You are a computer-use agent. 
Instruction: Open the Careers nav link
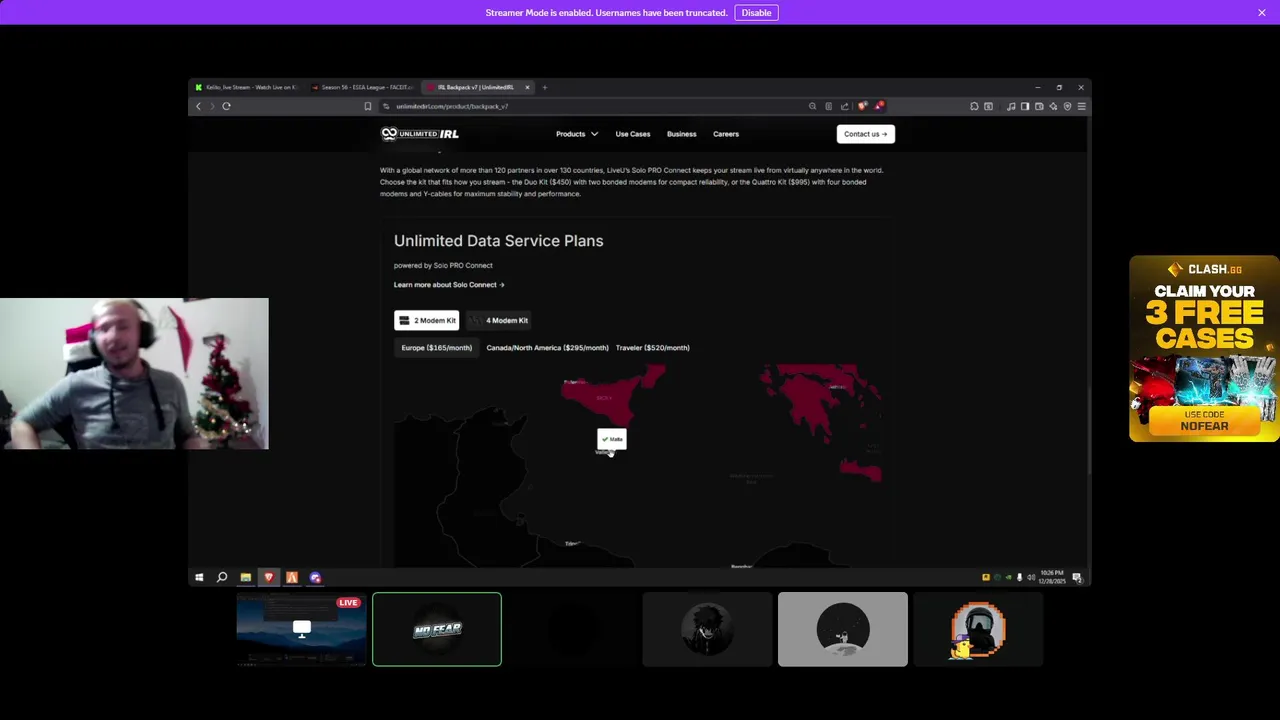[x=726, y=134]
